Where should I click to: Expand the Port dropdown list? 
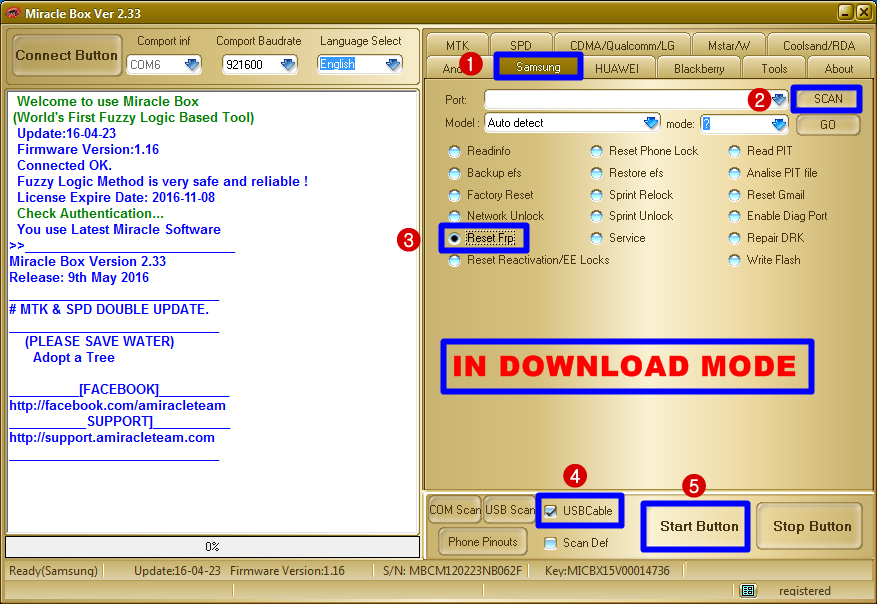[779, 100]
